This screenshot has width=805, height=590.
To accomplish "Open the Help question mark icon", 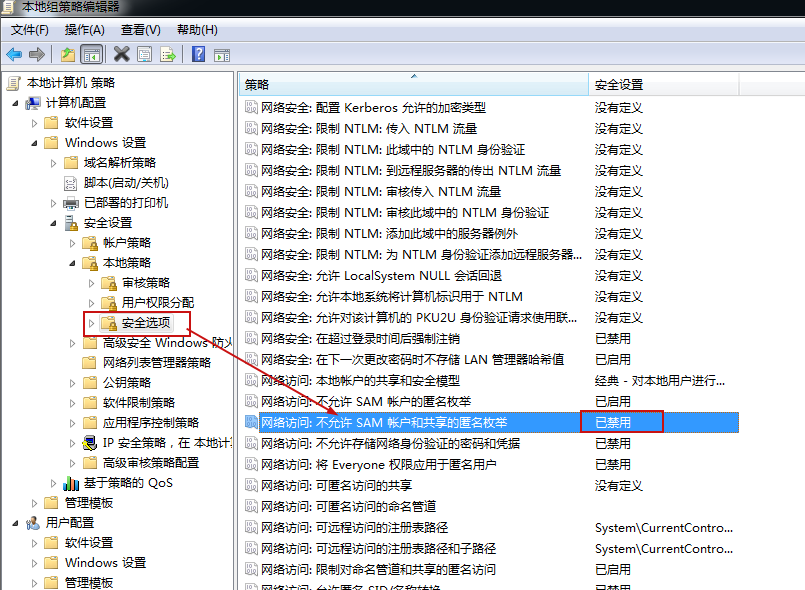I will click(x=199, y=54).
